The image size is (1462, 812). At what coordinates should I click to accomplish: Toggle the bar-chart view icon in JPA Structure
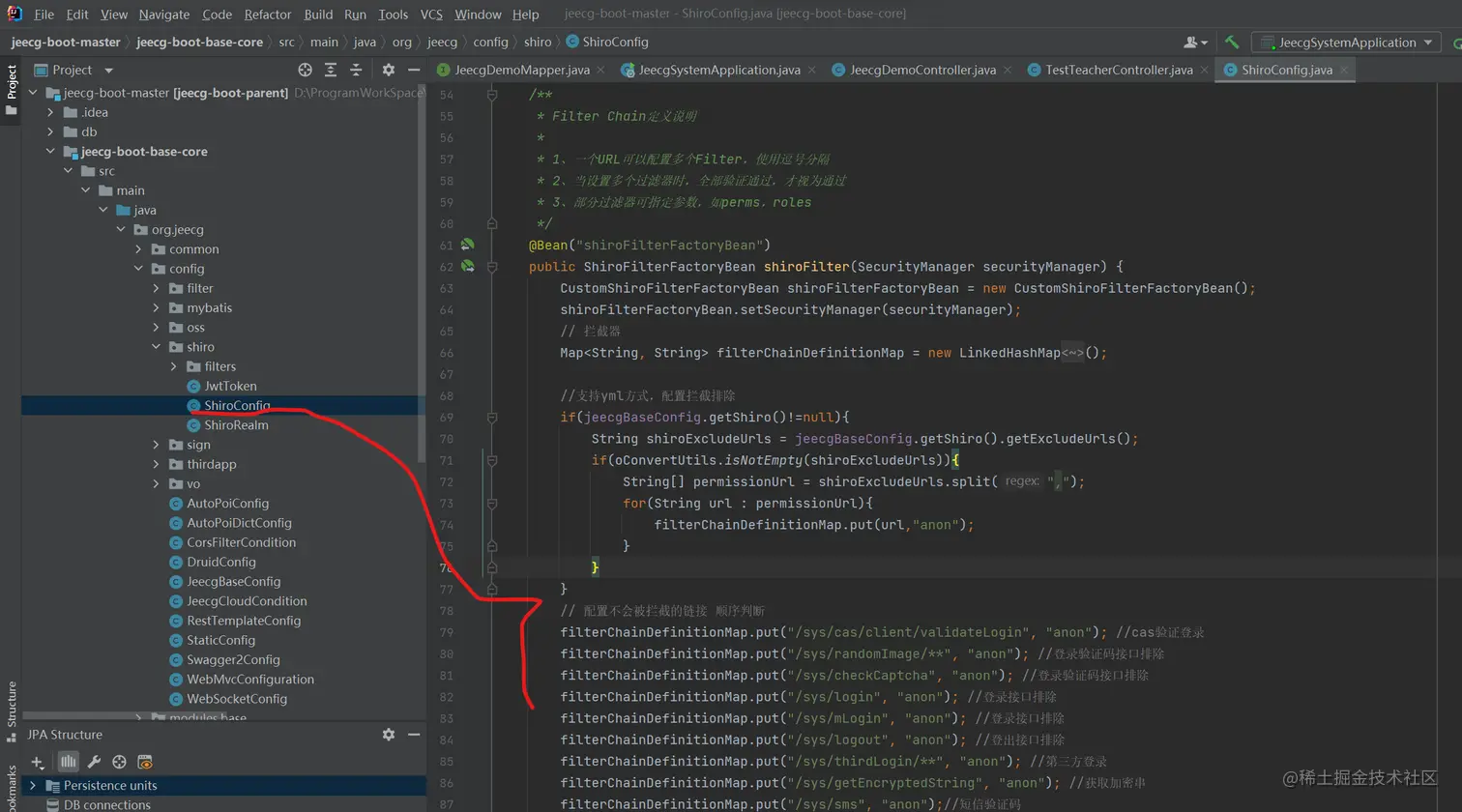(x=68, y=763)
